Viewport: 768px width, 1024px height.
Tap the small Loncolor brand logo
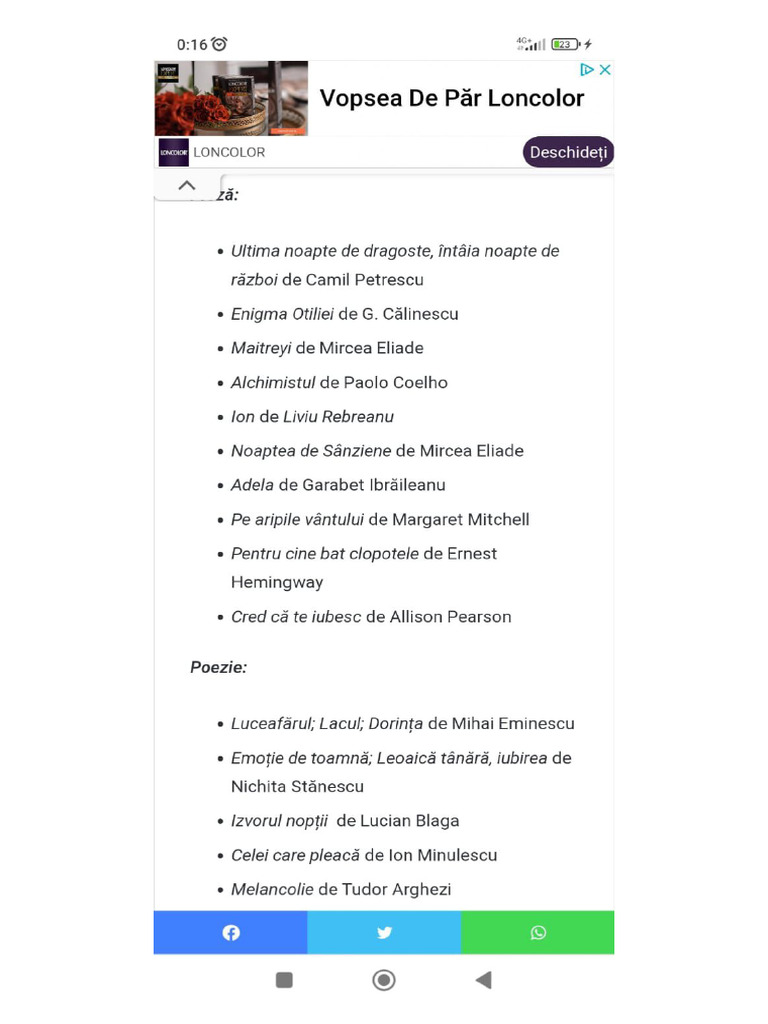[173, 152]
